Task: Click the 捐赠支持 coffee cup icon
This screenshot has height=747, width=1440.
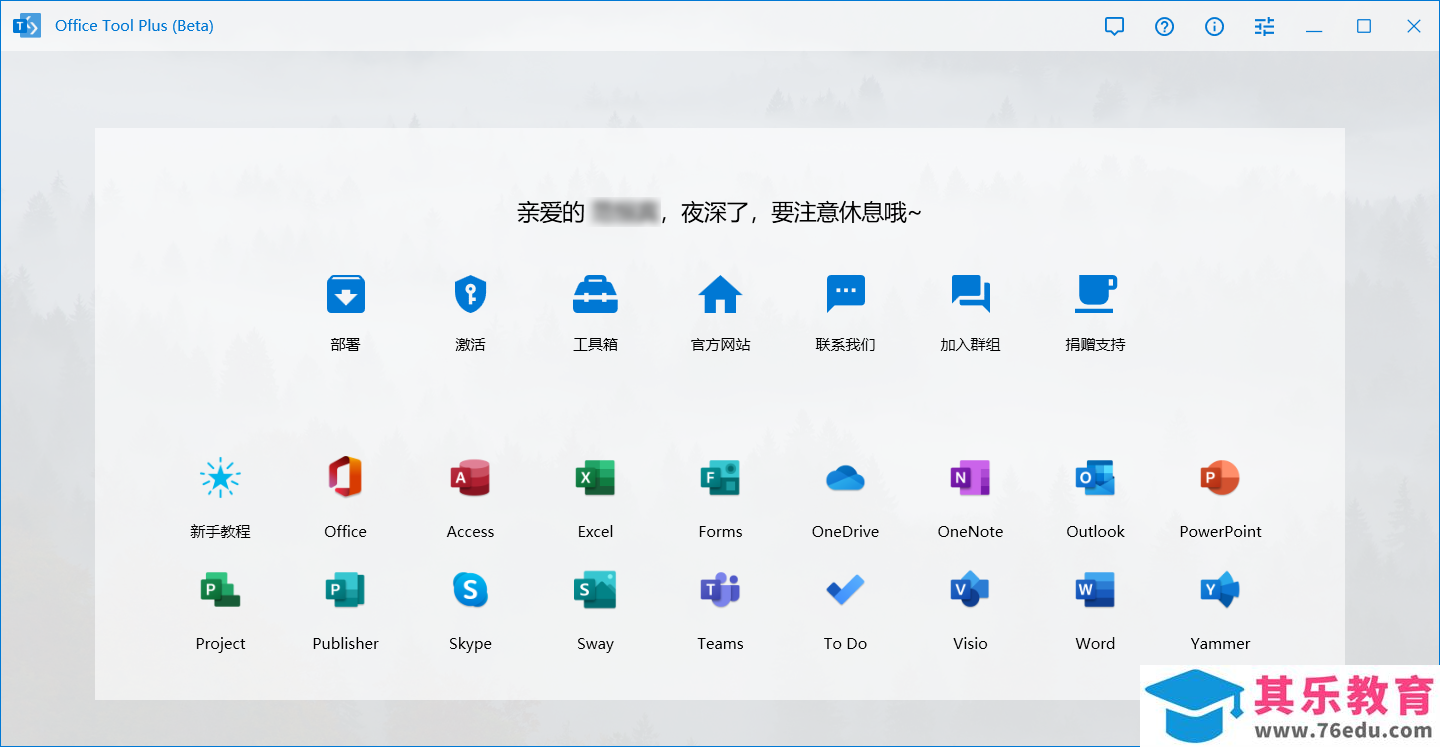Action: point(1095,294)
